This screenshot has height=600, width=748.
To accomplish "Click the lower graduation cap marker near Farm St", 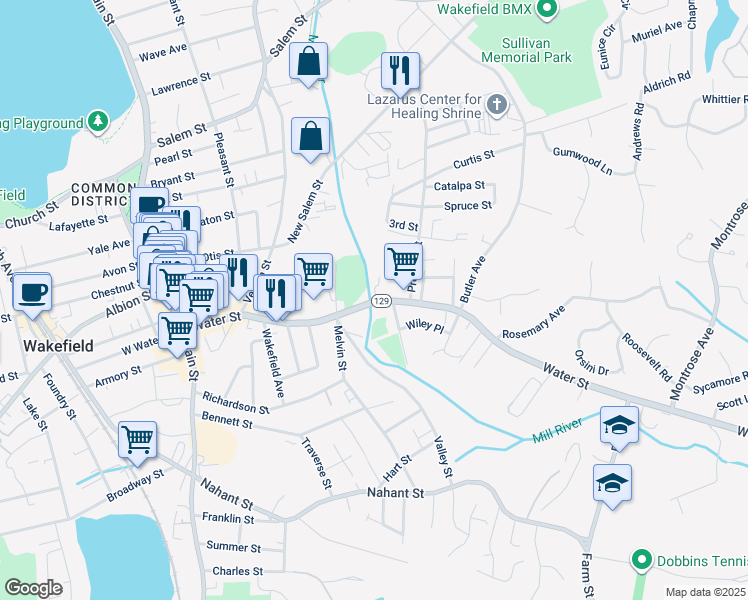I will click(612, 483).
